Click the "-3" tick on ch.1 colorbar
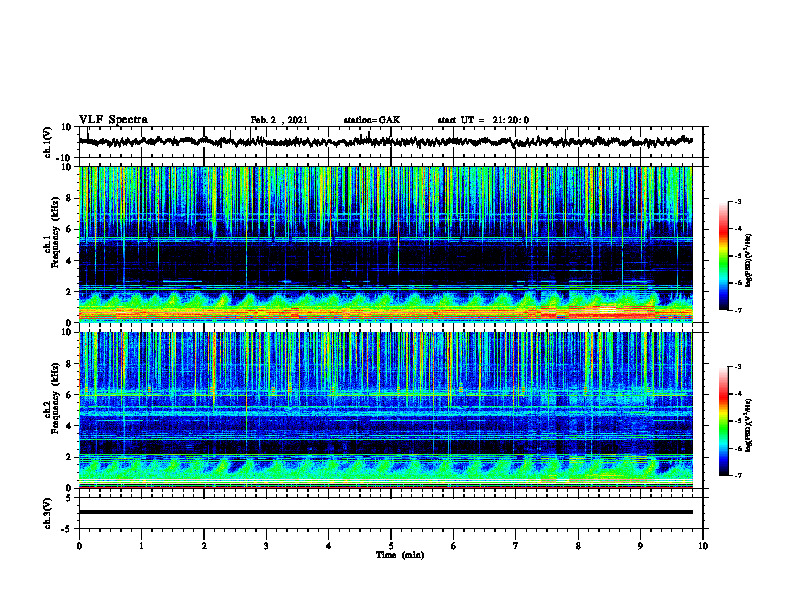Image resolution: width=792 pixels, height=612 pixels. 737,202
